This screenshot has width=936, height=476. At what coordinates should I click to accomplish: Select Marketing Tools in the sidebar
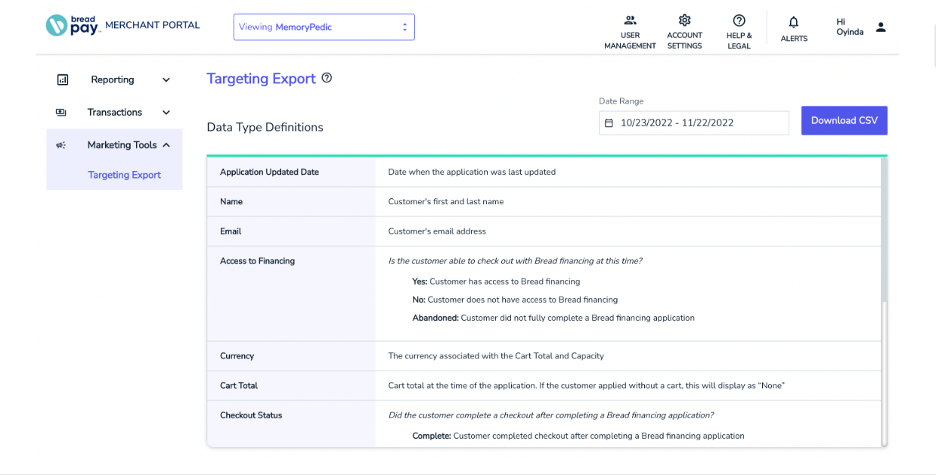pos(122,145)
